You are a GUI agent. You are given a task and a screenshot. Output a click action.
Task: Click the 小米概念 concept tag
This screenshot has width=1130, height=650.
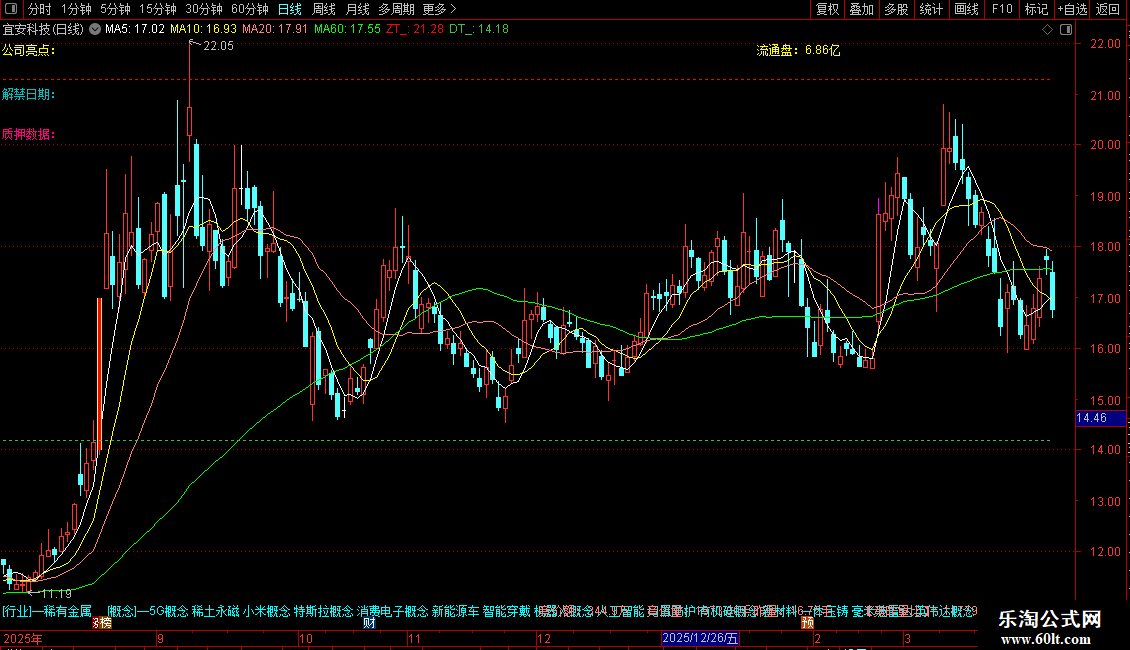click(267, 611)
